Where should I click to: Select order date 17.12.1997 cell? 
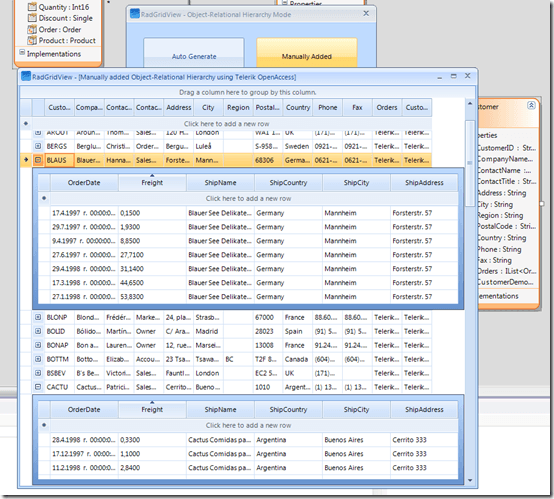click(x=84, y=454)
